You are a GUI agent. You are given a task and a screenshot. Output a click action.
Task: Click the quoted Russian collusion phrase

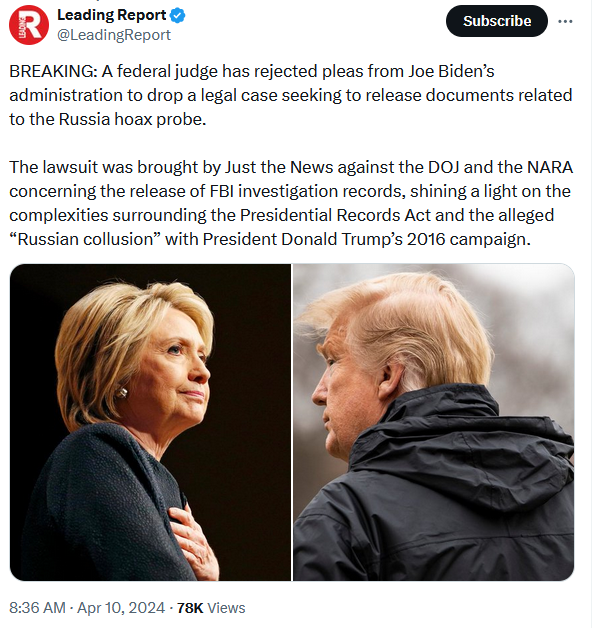(85, 239)
